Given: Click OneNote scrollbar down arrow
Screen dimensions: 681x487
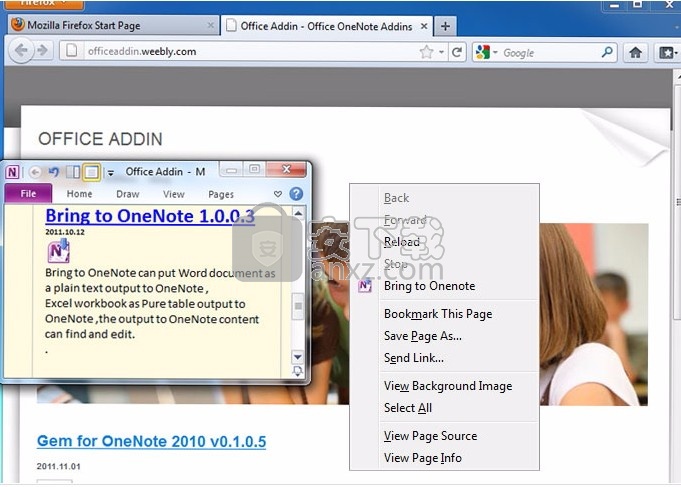Looking at the screenshot, I should (x=298, y=357).
